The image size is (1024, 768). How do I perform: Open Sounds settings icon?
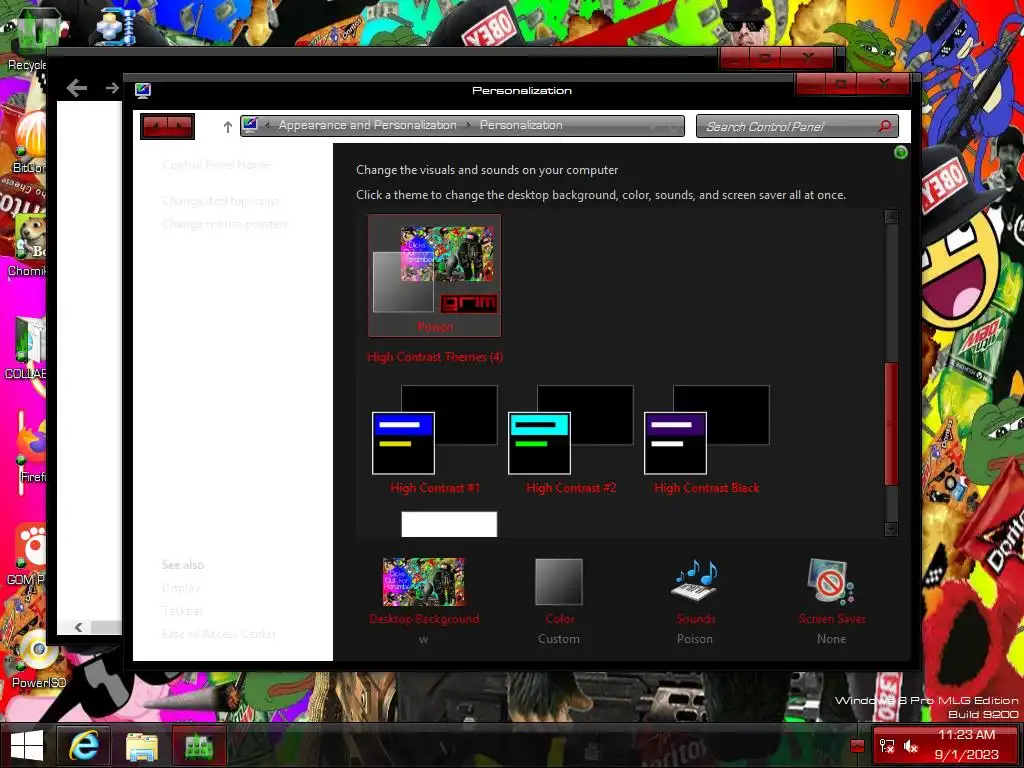[695, 580]
